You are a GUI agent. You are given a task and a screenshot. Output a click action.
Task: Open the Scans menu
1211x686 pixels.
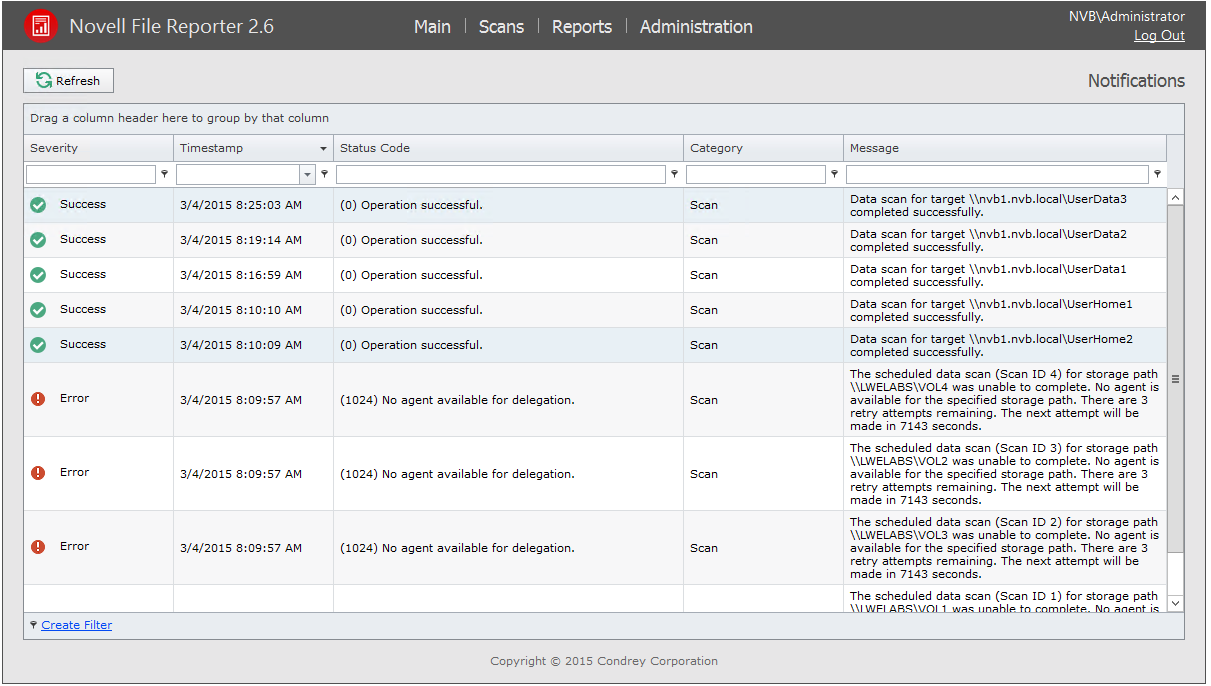[x=501, y=27]
